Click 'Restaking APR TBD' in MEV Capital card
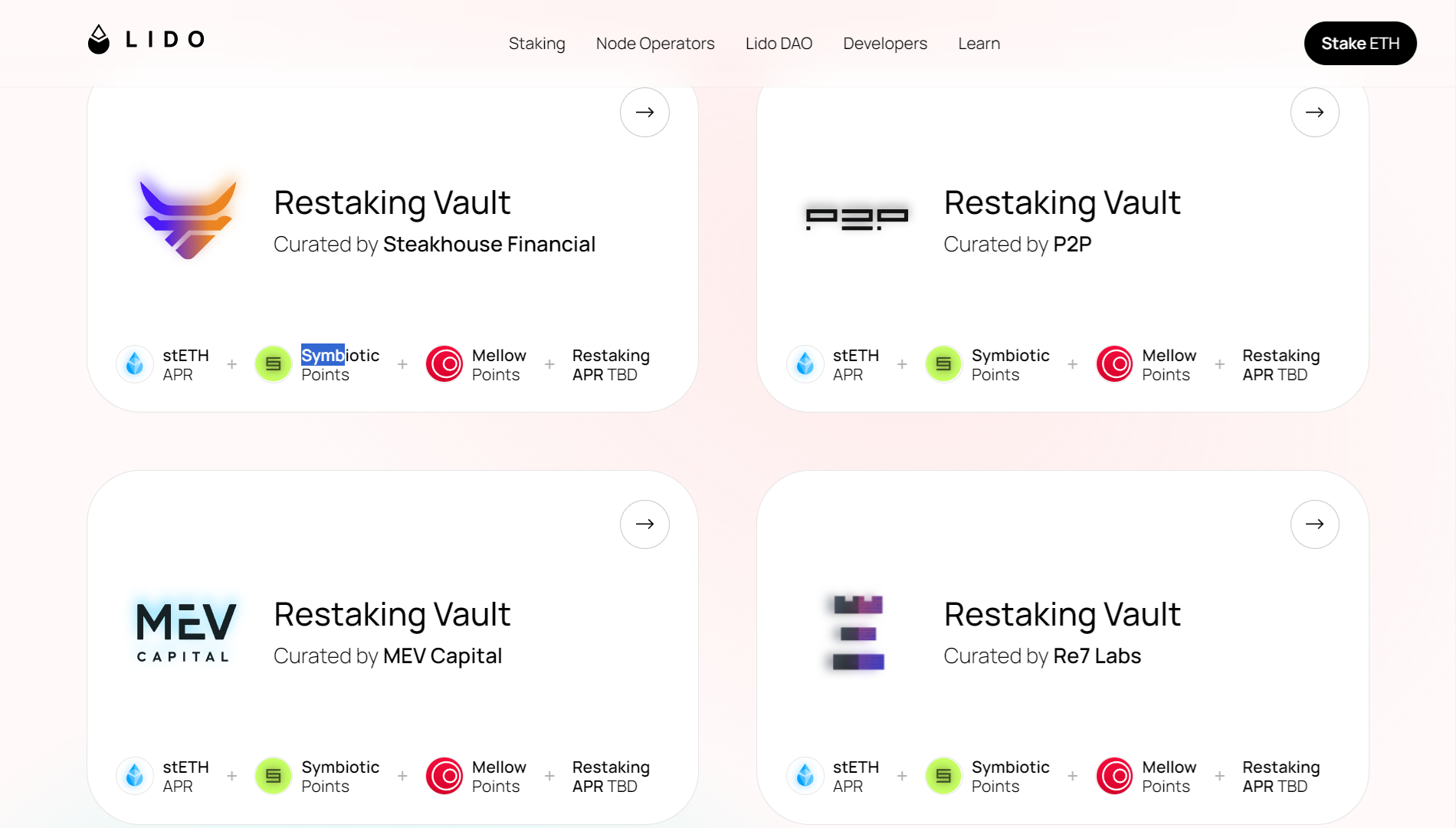Image resolution: width=1456 pixels, height=828 pixels. click(611, 777)
